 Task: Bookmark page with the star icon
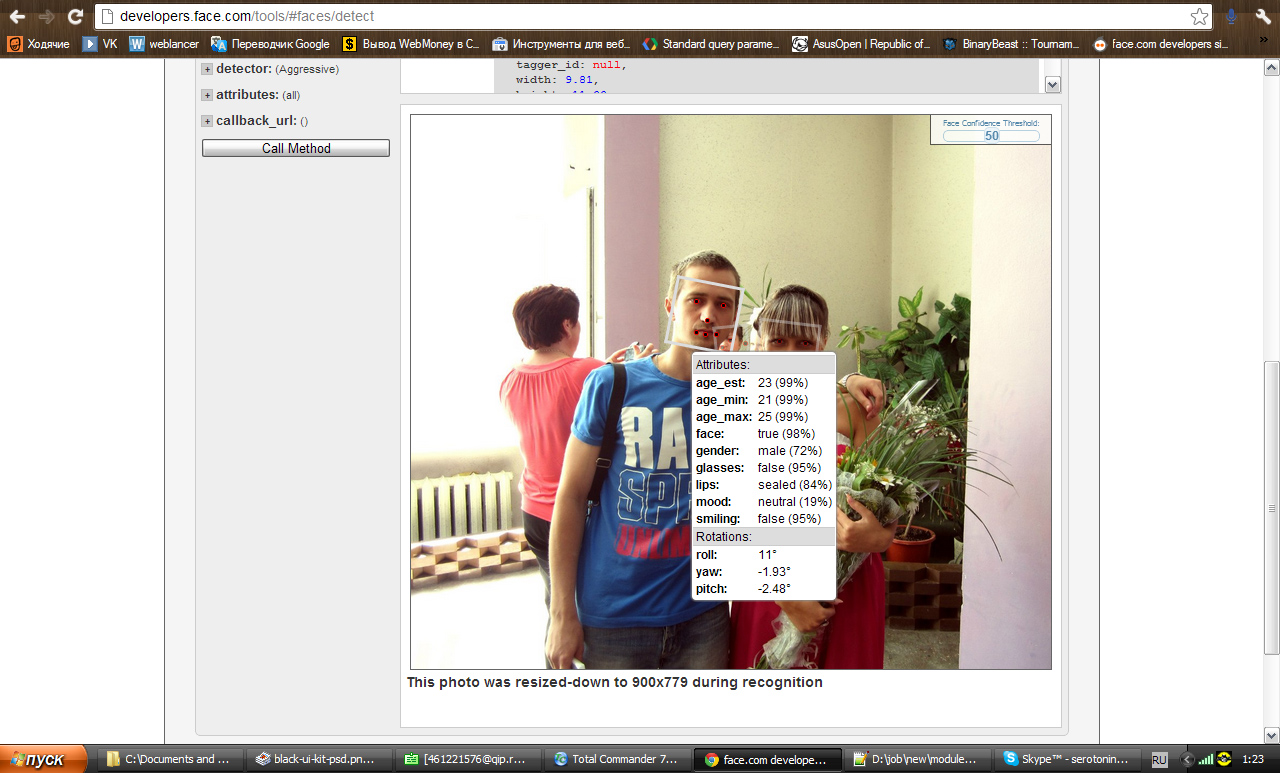pos(1199,16)
